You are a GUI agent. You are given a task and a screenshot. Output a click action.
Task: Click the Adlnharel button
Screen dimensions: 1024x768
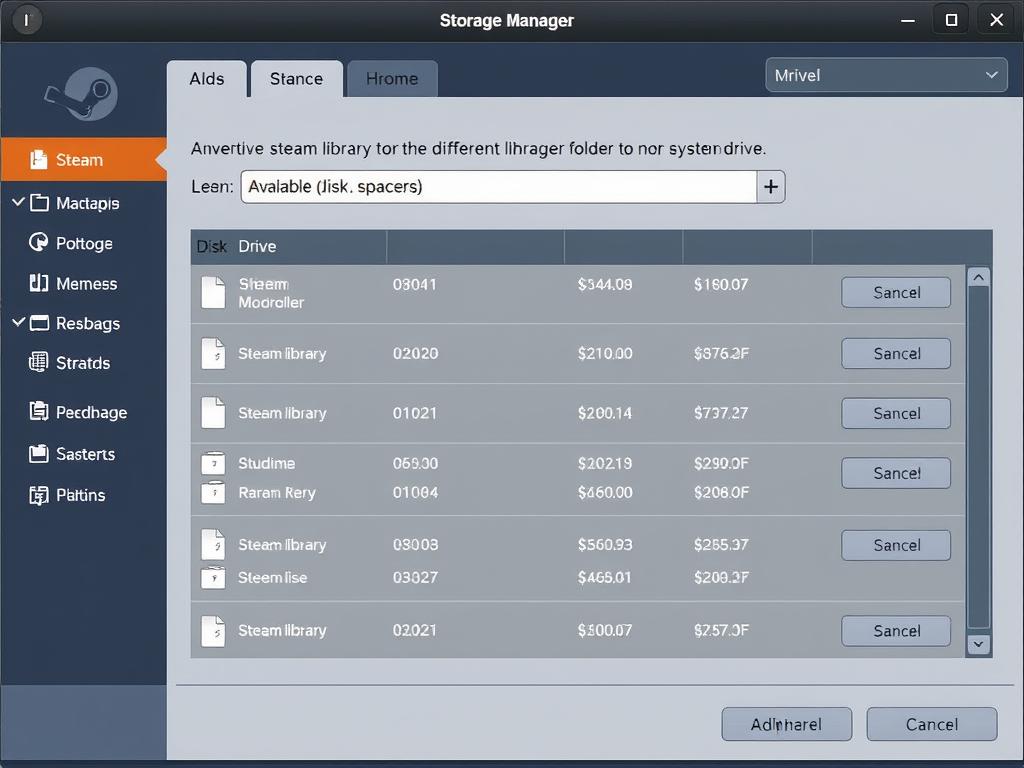click(x=786, y=724)
